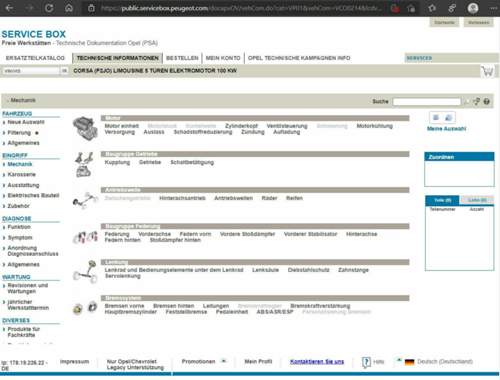Open Revisionen und Wartungen link

pos(28,288)
